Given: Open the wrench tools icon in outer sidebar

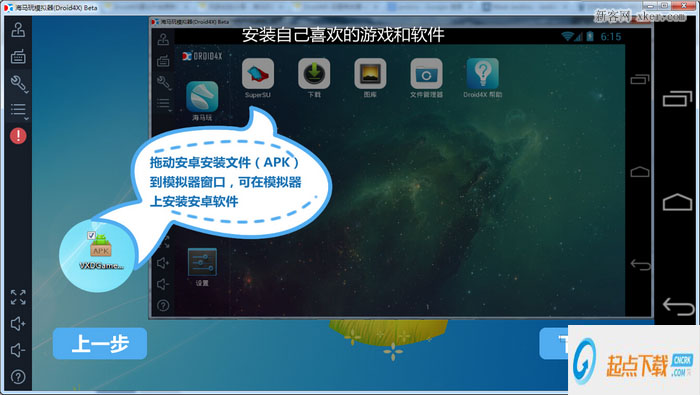Looking at the screenshot, I should click(19, 83).
